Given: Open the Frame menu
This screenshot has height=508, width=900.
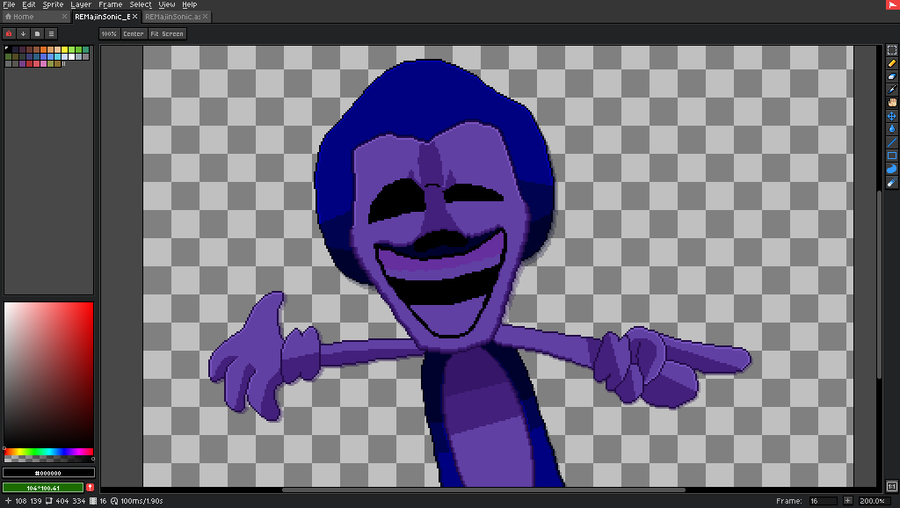Looking at the screenshot, I should [x=110, y=5].
